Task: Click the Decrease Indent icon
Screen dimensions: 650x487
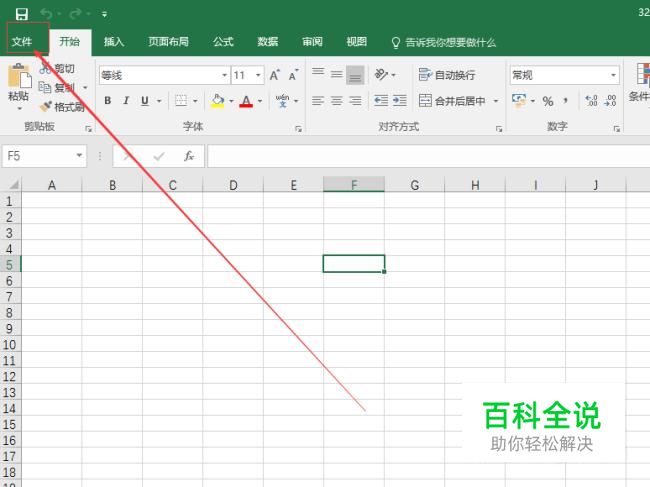Action: 381,101
